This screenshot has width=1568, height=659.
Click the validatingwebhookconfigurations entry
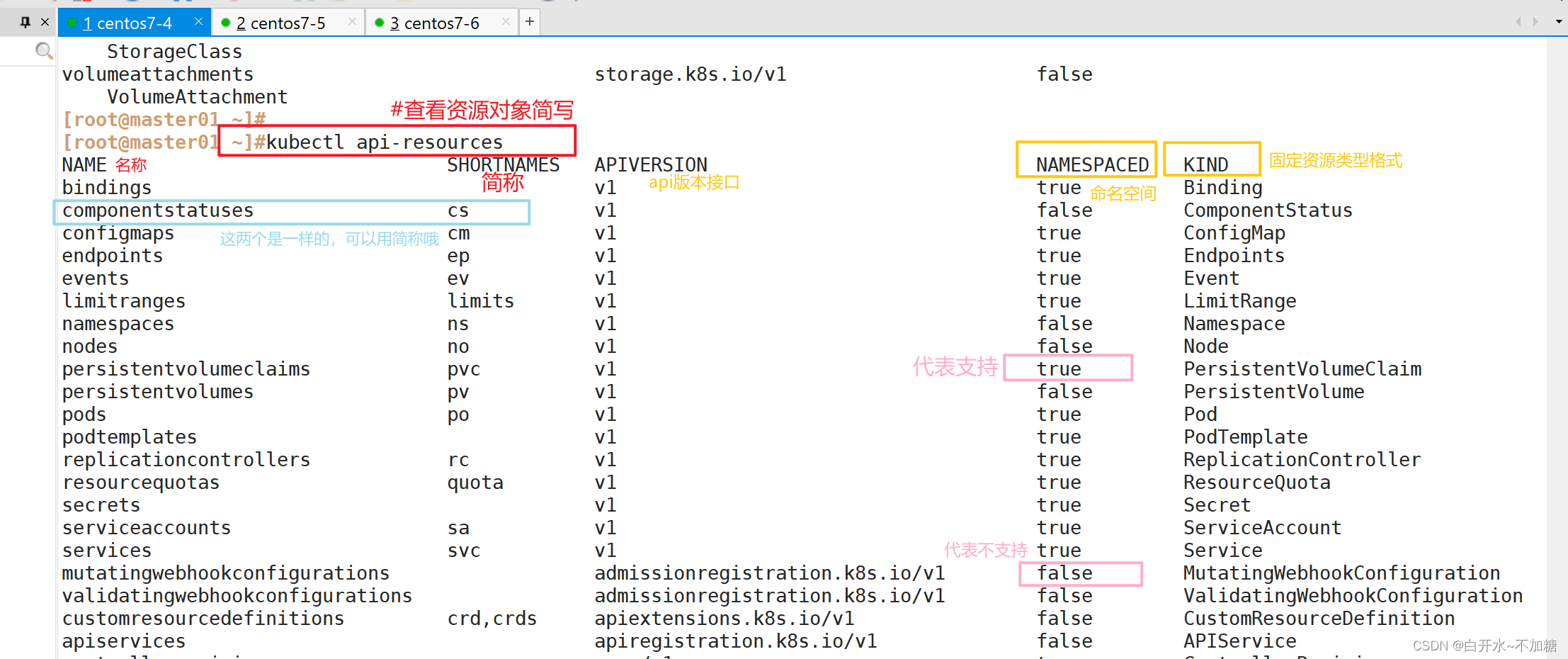pyautogui.click(x=237, y=596)
